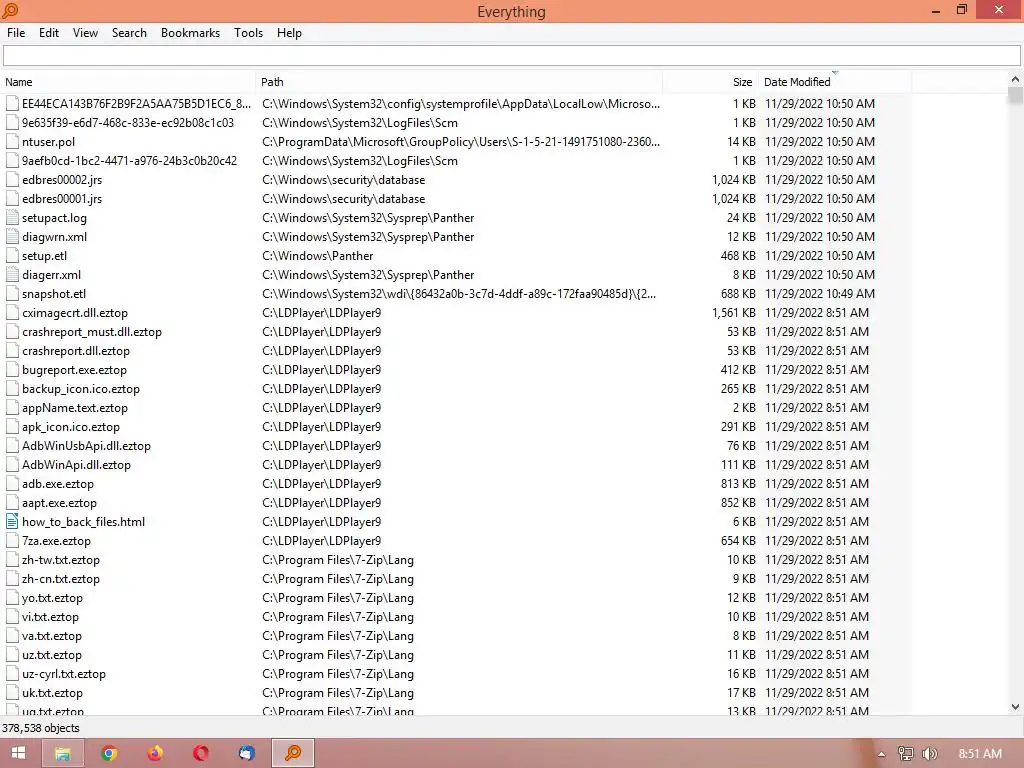Screen dimensions: 1024x768
Task: Click the 1,561 KB size cell
Action: pyautogui.click(x=733, y=312)
